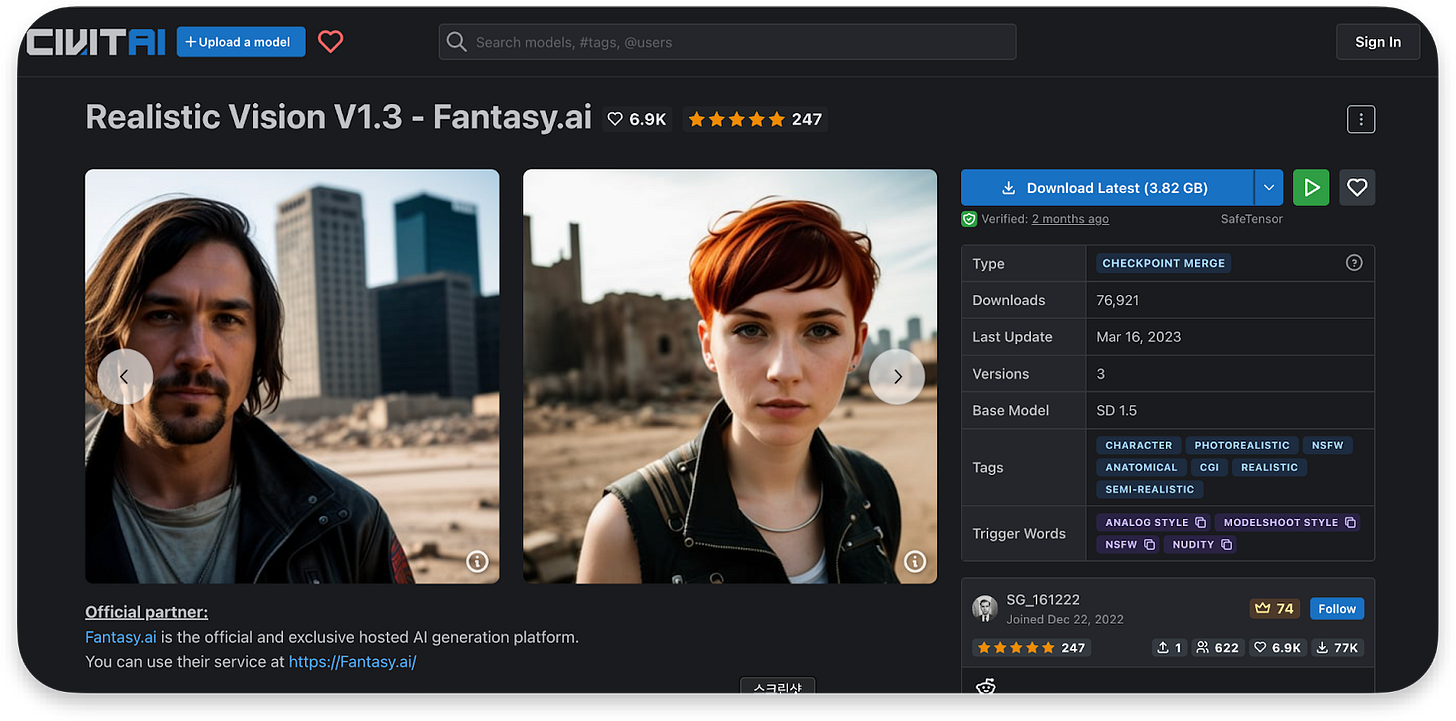Click the SafeTensor label
Image resolution: width=1456 pixels, height=721 pixels.
(1251, 219)
